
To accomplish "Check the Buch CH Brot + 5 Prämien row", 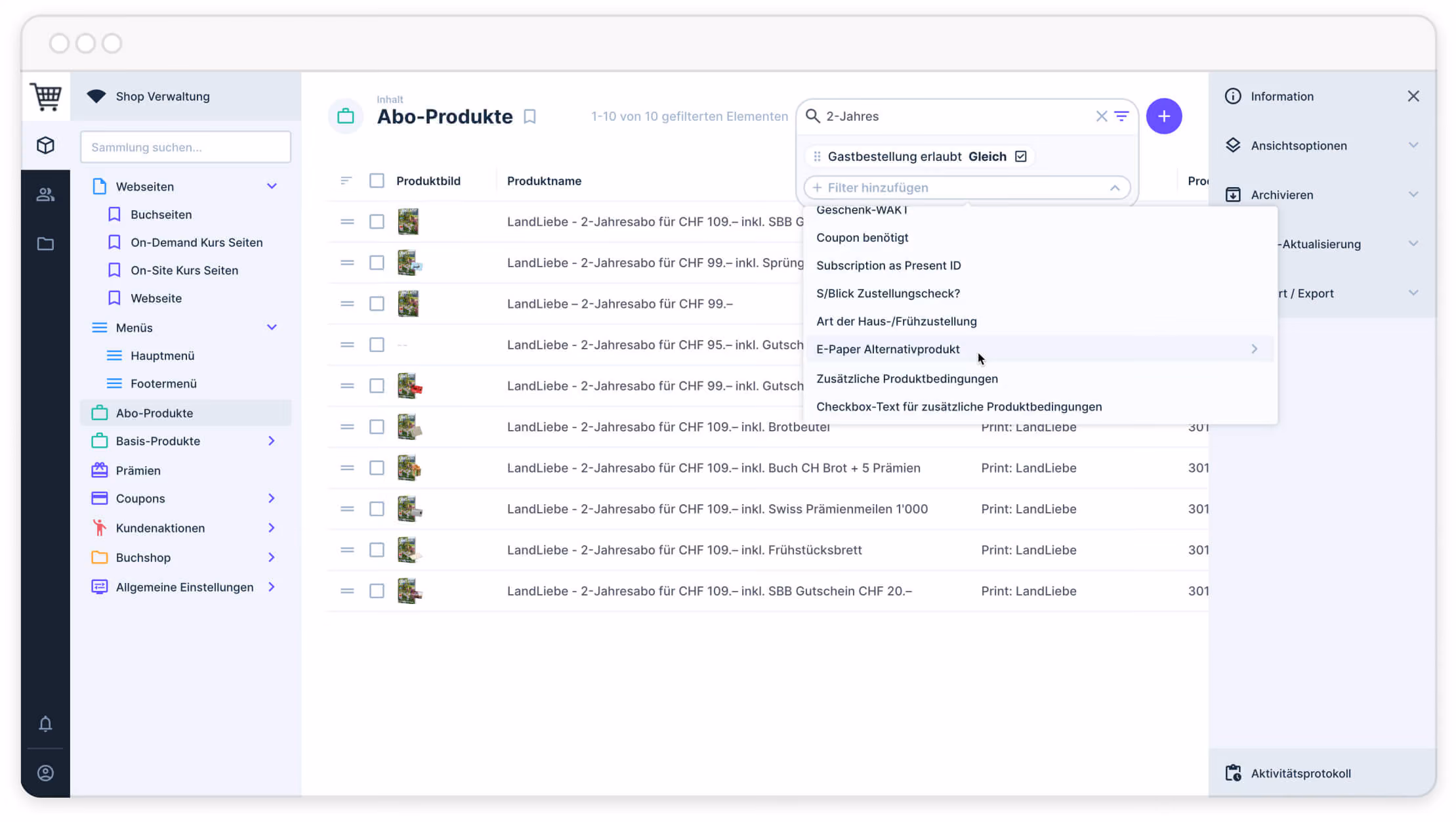I will tap(377, 468).
